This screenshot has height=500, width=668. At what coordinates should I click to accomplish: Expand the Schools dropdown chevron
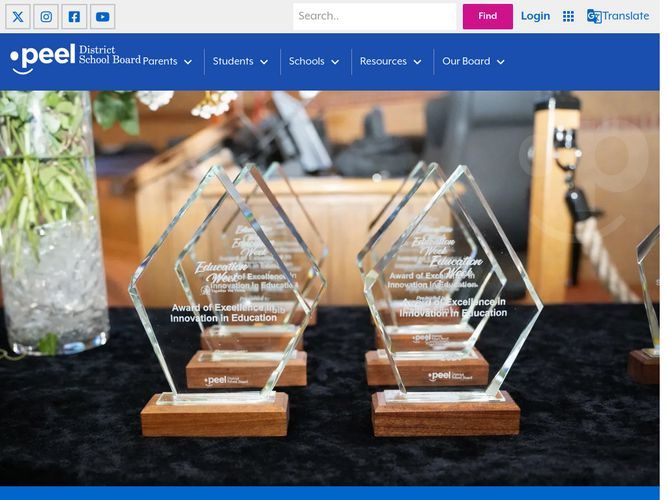click(x=335, y=62)
